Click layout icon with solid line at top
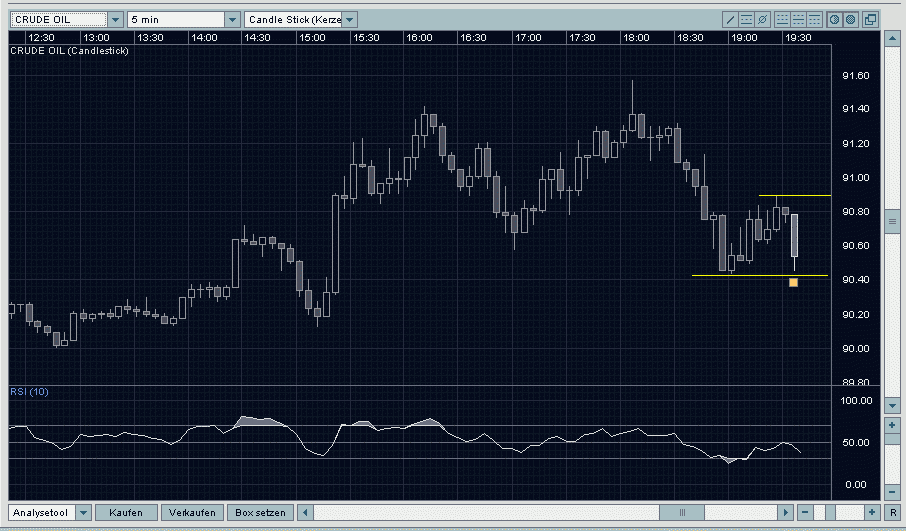 (x=815, y=20)
